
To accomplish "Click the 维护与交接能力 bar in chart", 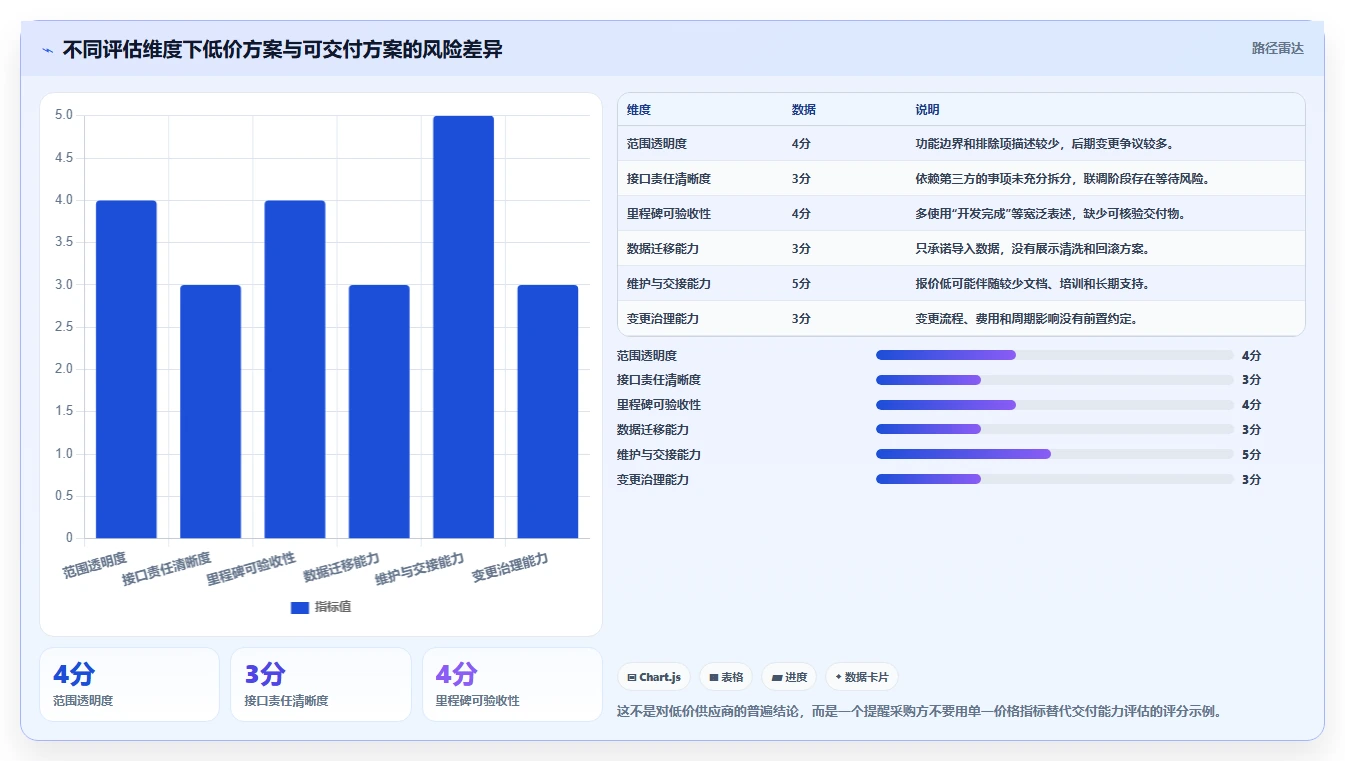I will click(463, 327).
